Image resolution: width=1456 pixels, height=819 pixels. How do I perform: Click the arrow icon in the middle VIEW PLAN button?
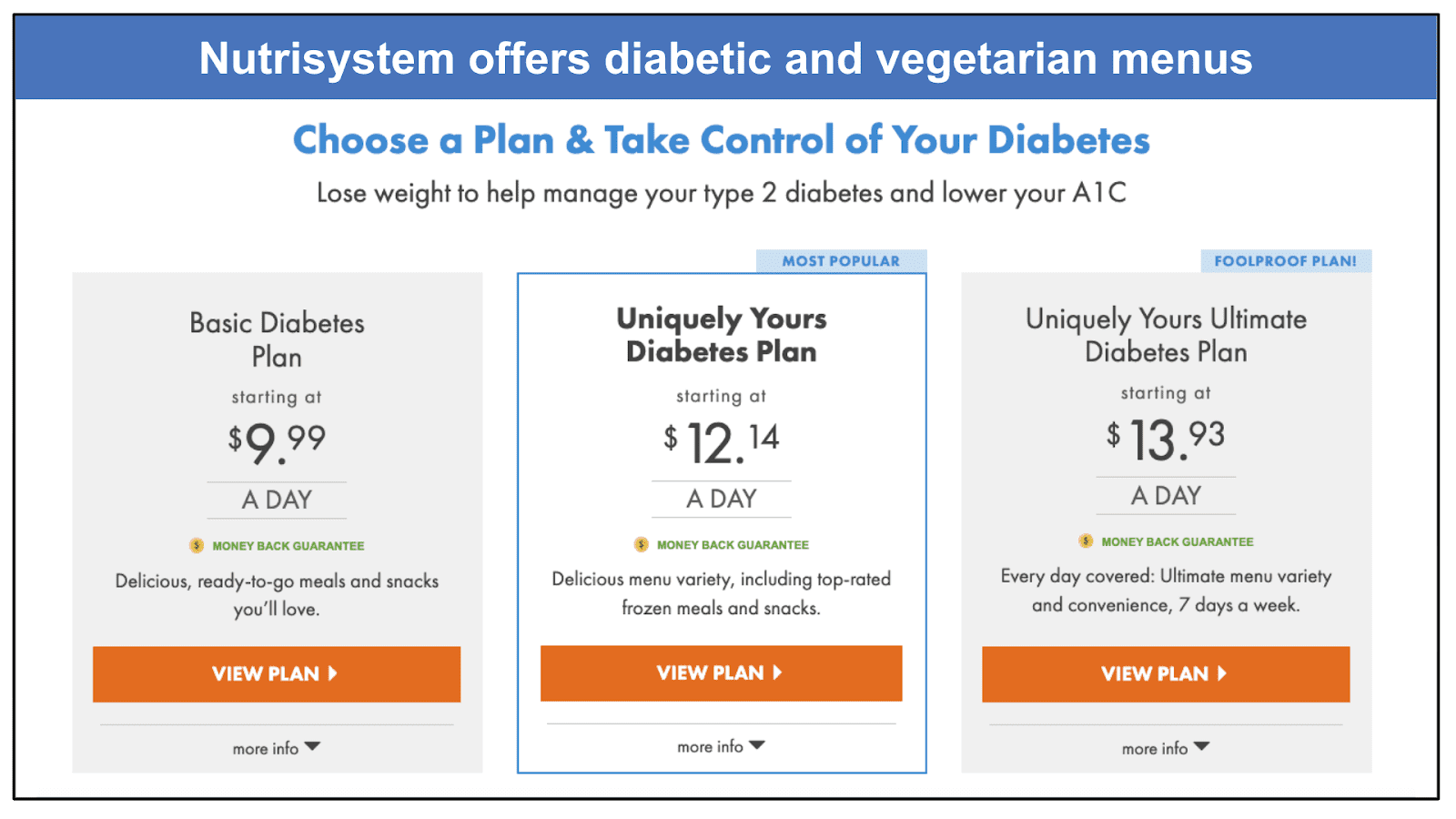click(x=778, y=673)
